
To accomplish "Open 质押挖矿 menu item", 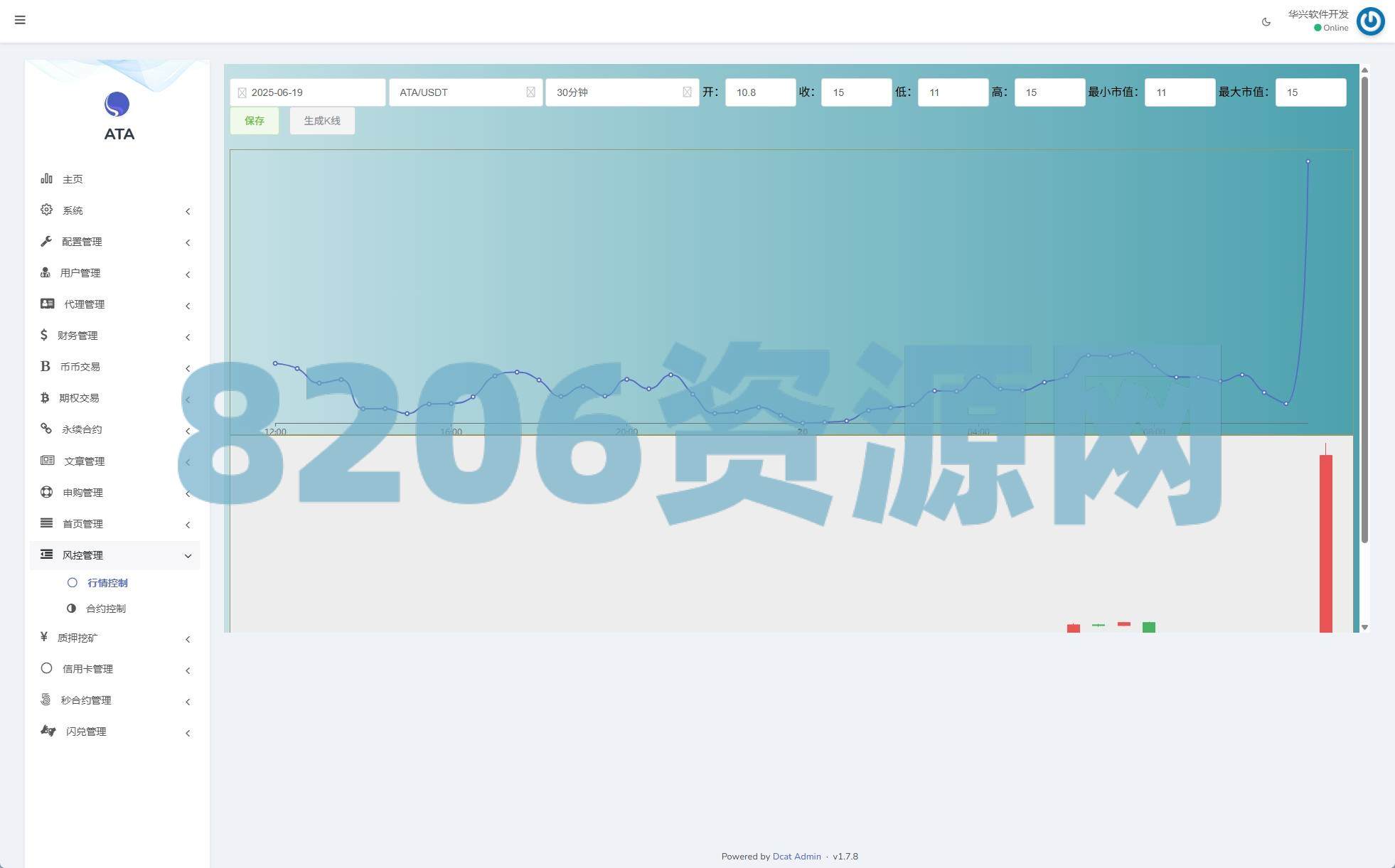I will (x=78, y=638).
